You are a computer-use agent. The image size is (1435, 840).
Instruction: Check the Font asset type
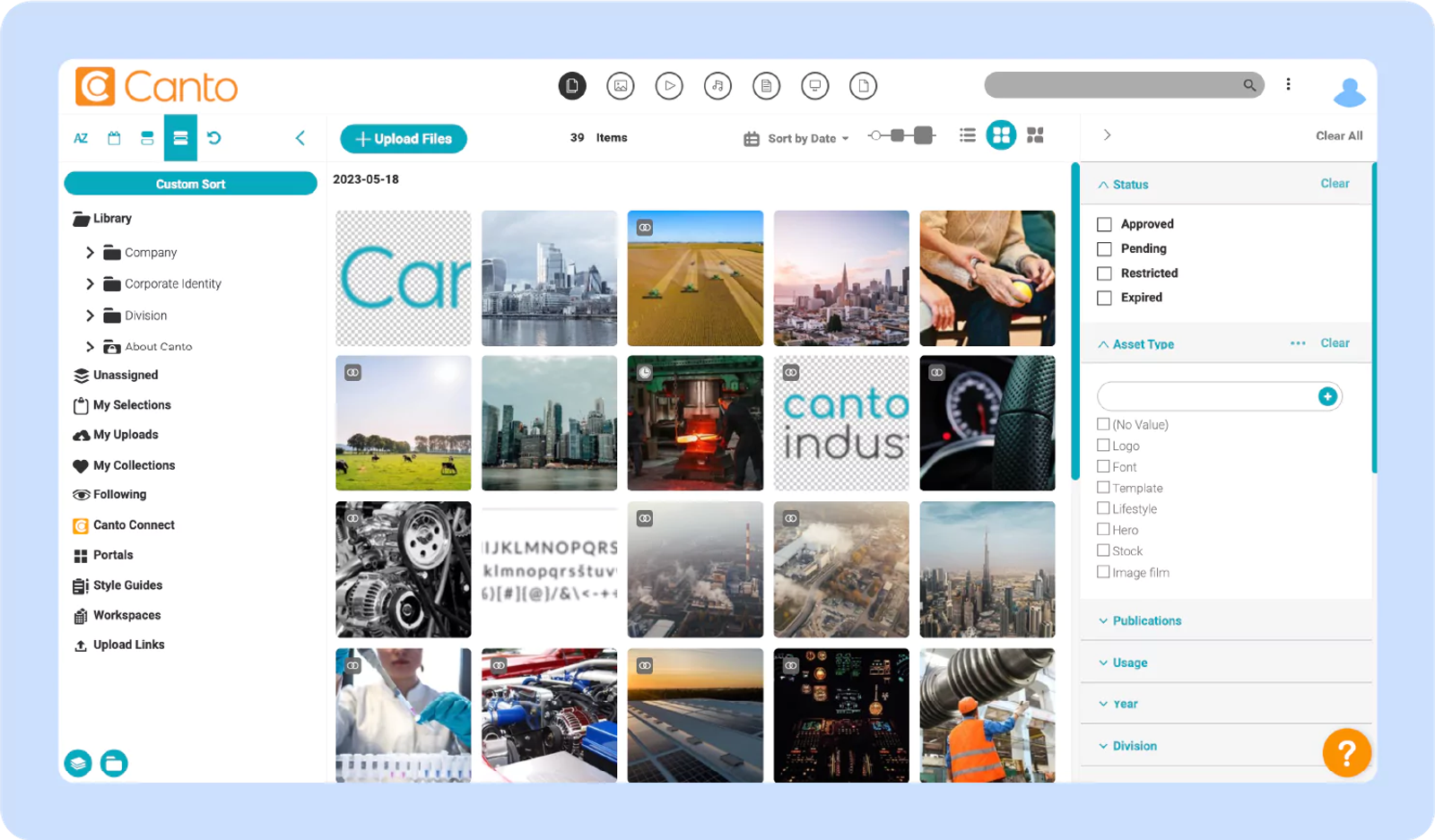click(x=1103, y=466)
